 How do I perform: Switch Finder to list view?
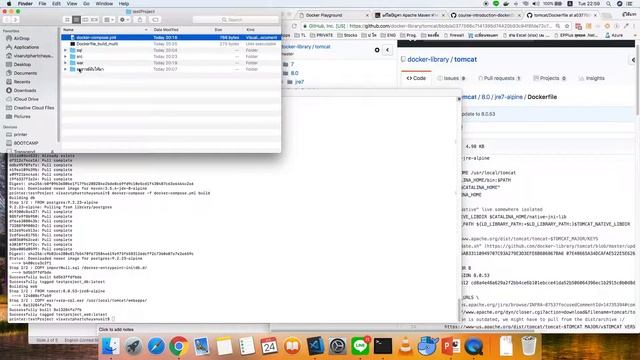(76, 20)
